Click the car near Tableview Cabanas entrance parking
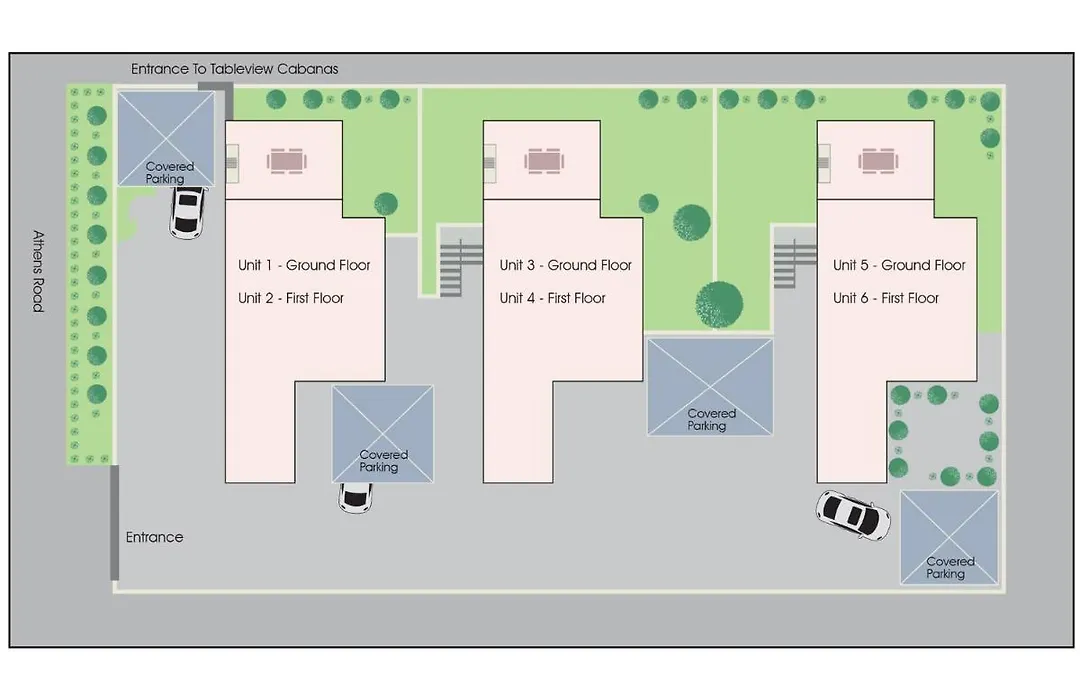The height and width of the screenshot is (700, 1080). [187, 212]
